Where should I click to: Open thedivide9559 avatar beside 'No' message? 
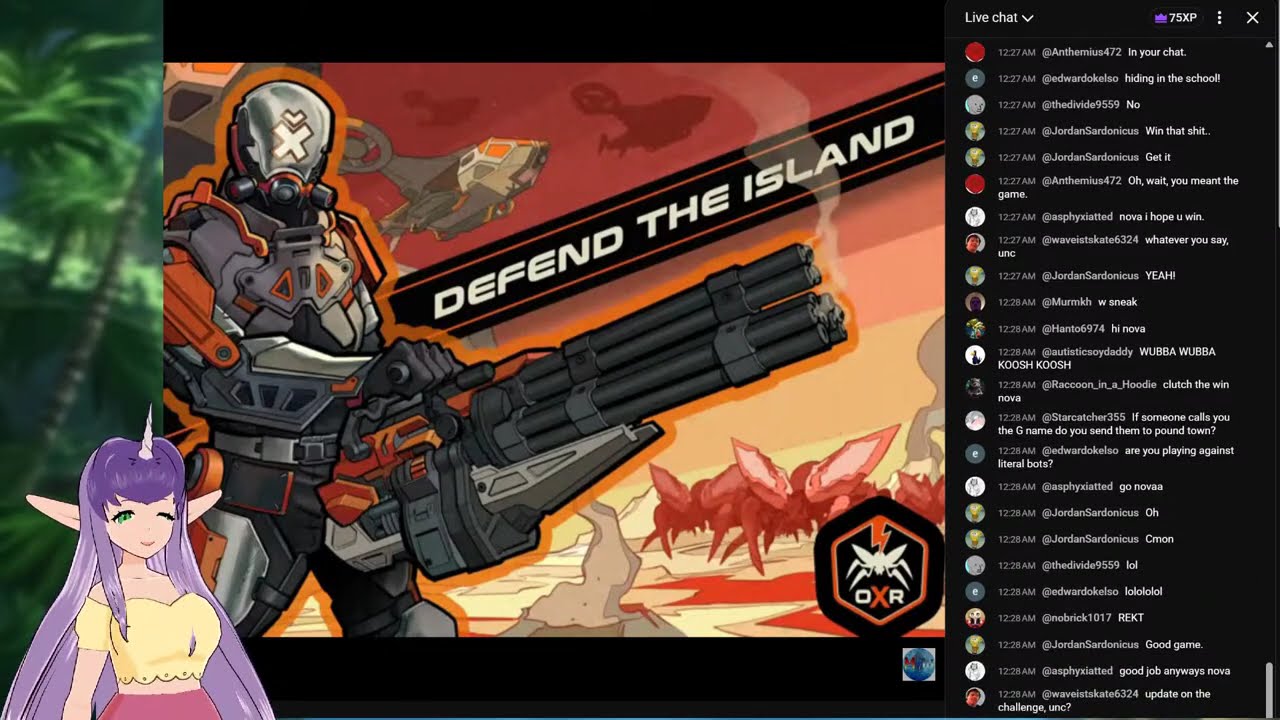(x=975, y=104)
